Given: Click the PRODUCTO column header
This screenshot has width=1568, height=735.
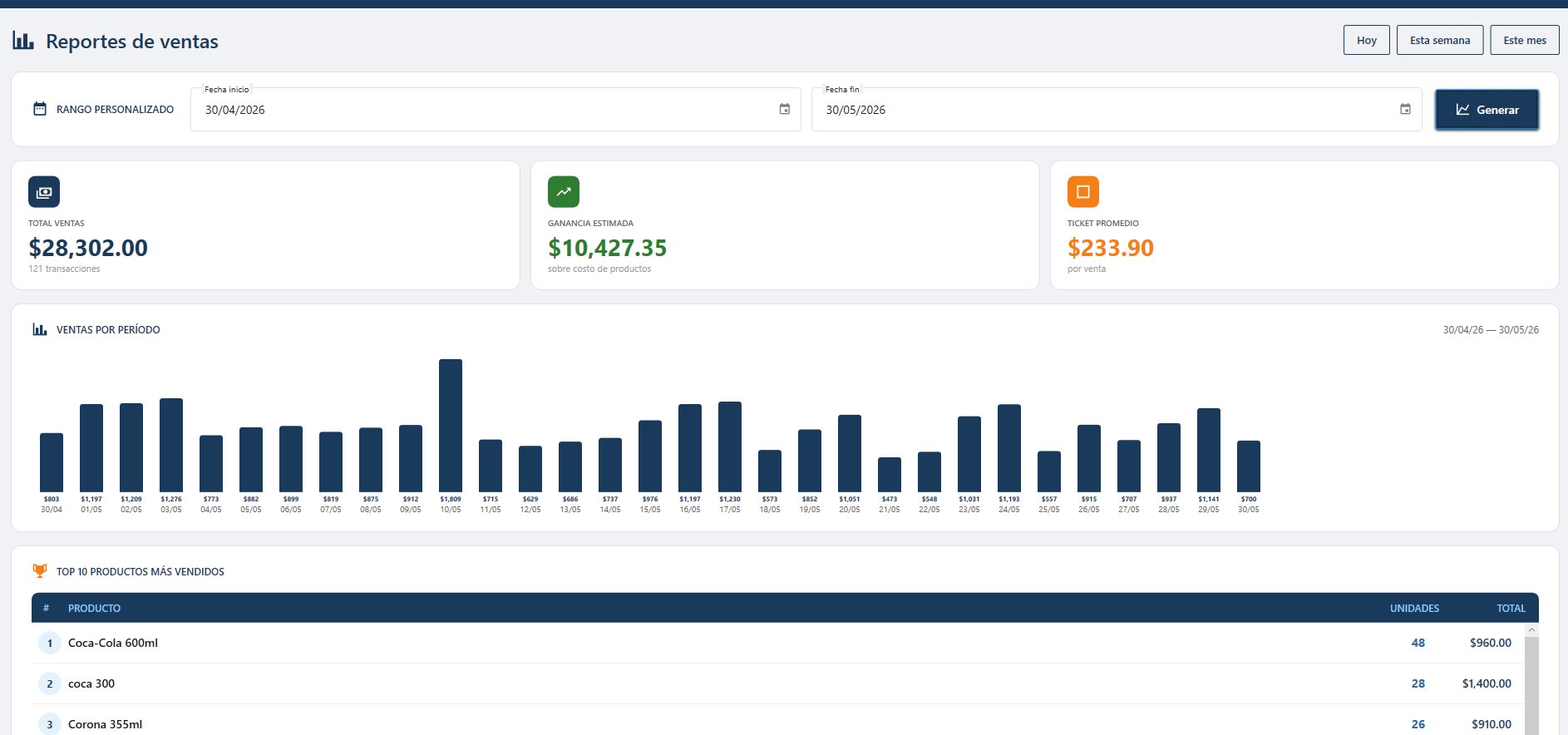Looking at the screenshot, I should 94,608.
